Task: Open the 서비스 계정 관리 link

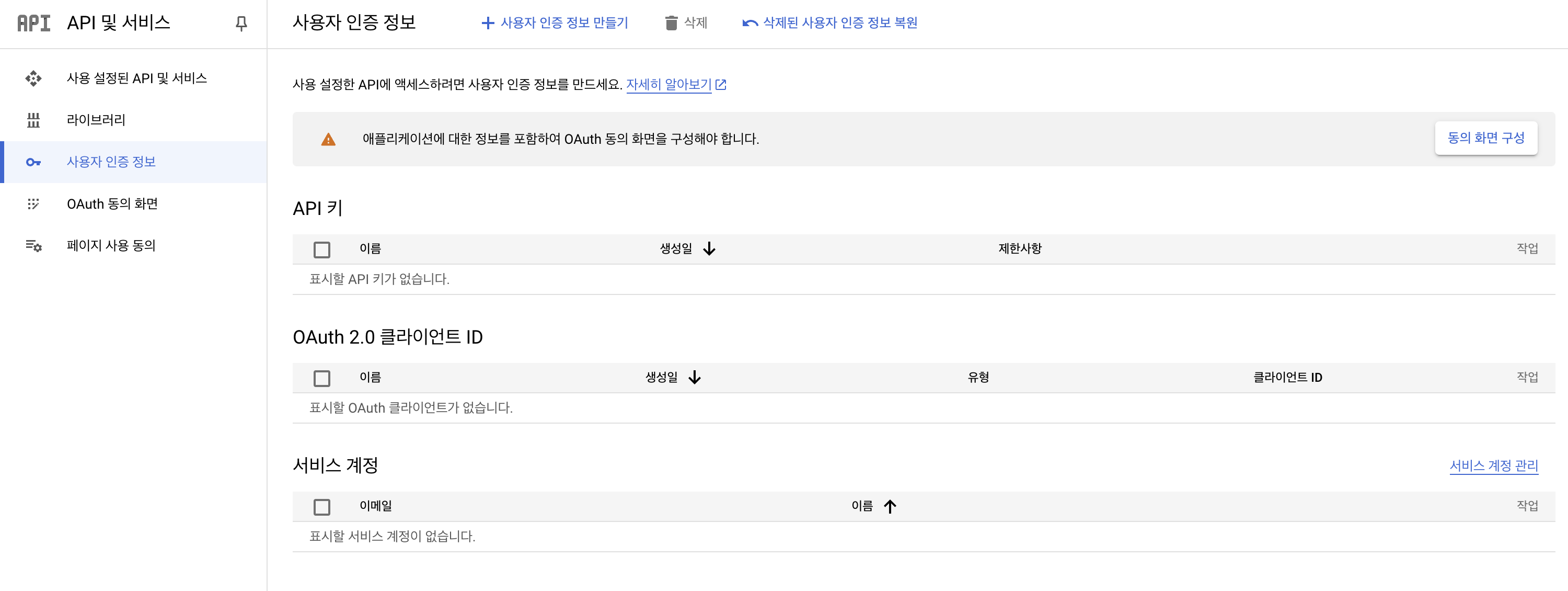Action: coord(1493,465)
